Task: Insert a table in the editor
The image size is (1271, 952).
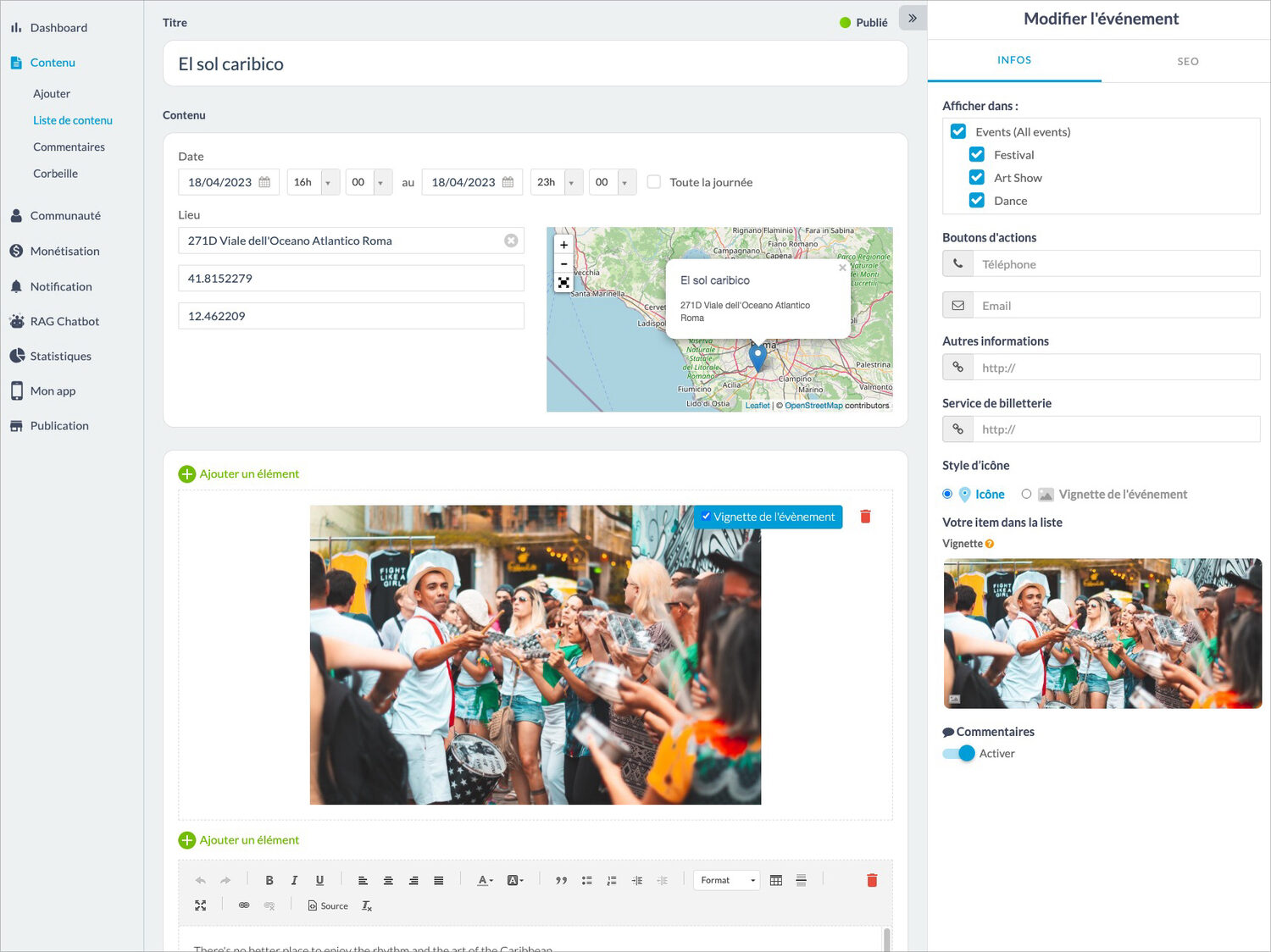Action: (776, 881)
